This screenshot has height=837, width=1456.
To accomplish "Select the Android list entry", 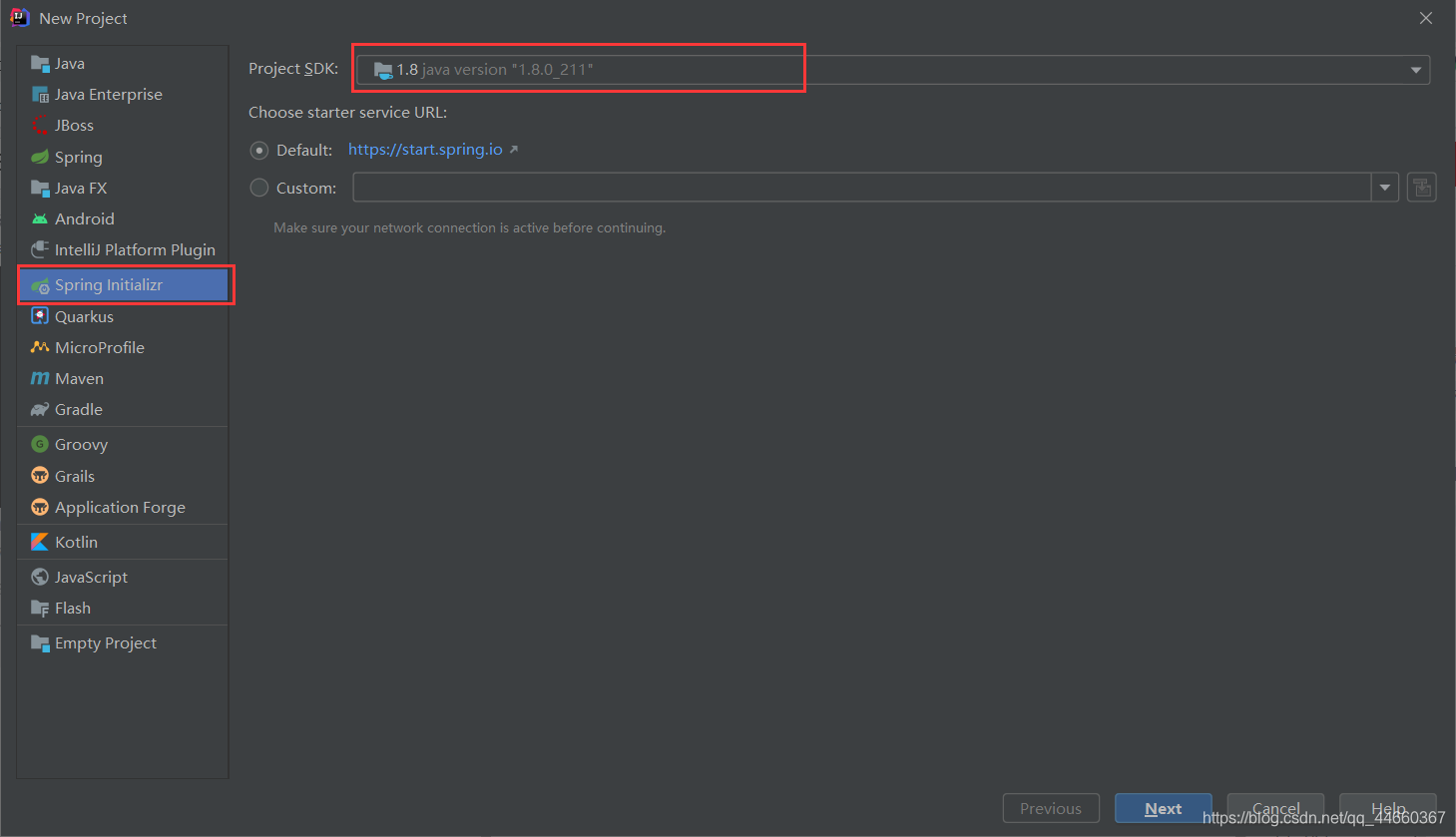I will coord(123,218).
